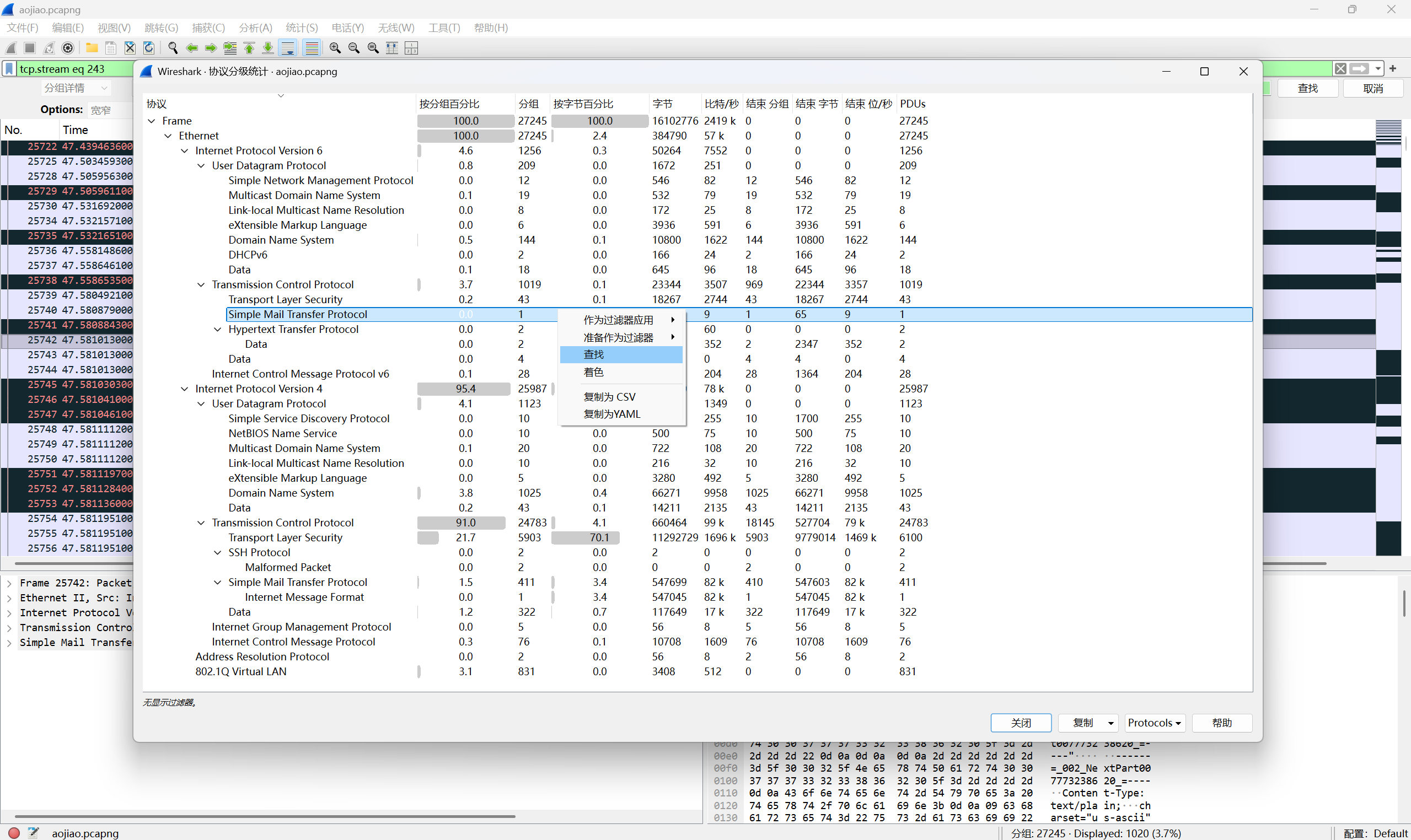This screenshot has width=1411, height=840.
Task: Click the reload capture file icon
Action: (149, 48)
